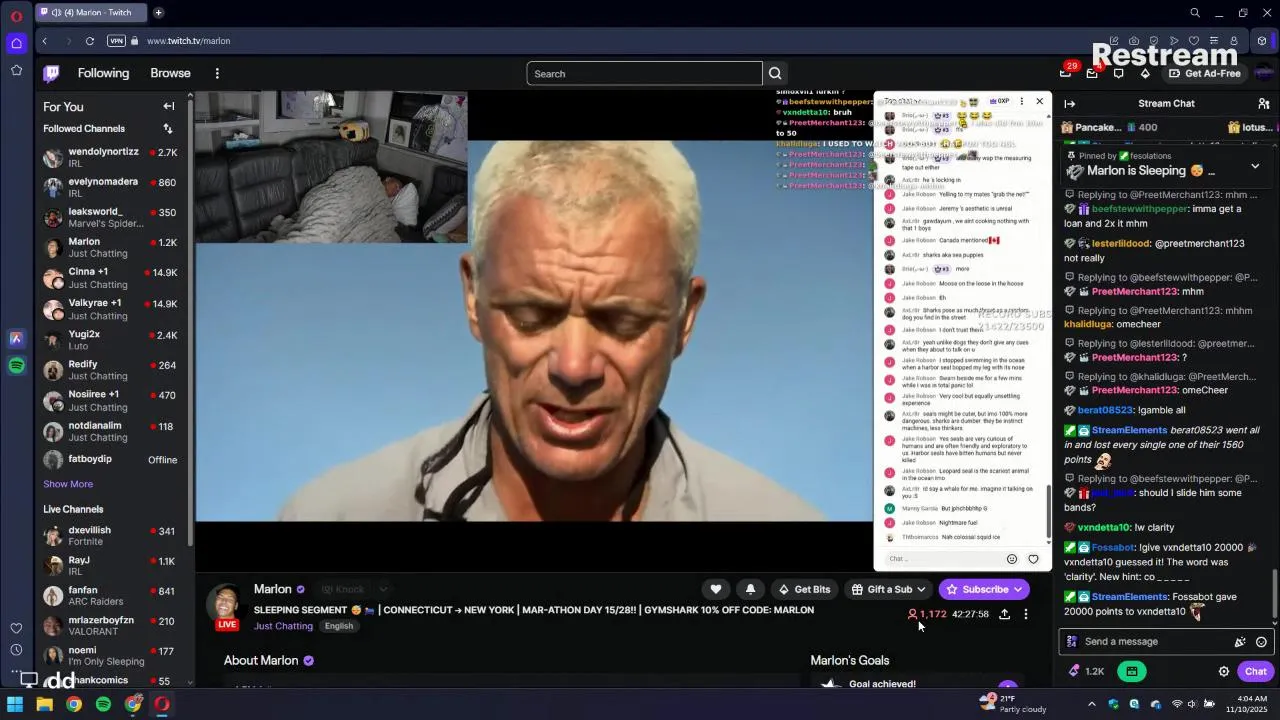Sort followed channels with arrows icon
The width and height of the screenshot is (1280, 720).
click(x=168, y=128)
